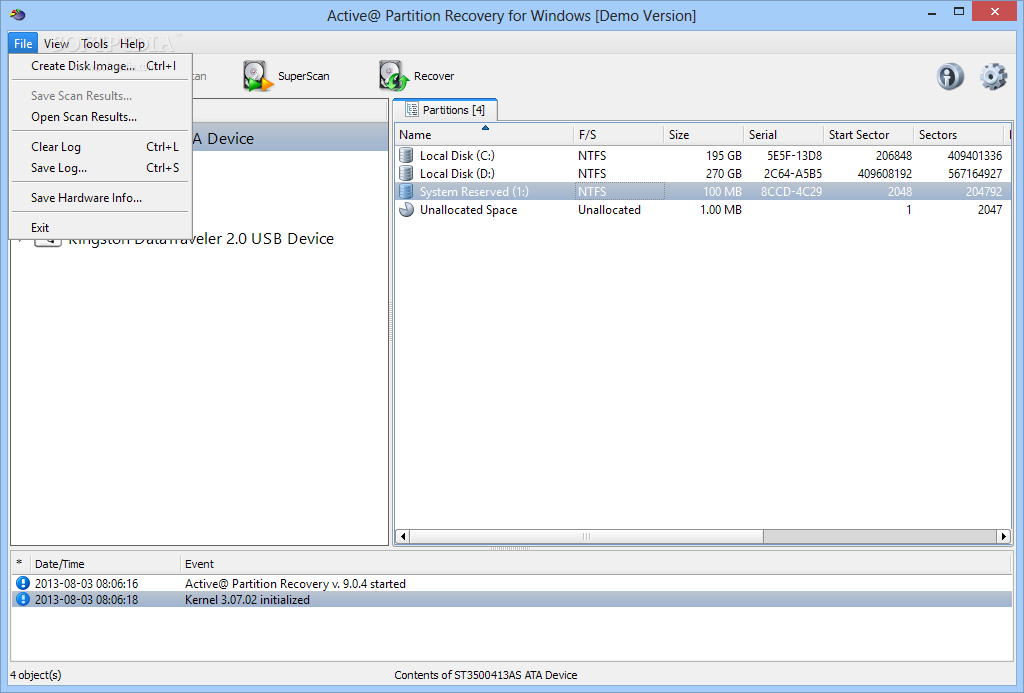Select log entry dated 2013-08-03 08:06:16
The image size is (1024, 693).
[x=86, y=583]
